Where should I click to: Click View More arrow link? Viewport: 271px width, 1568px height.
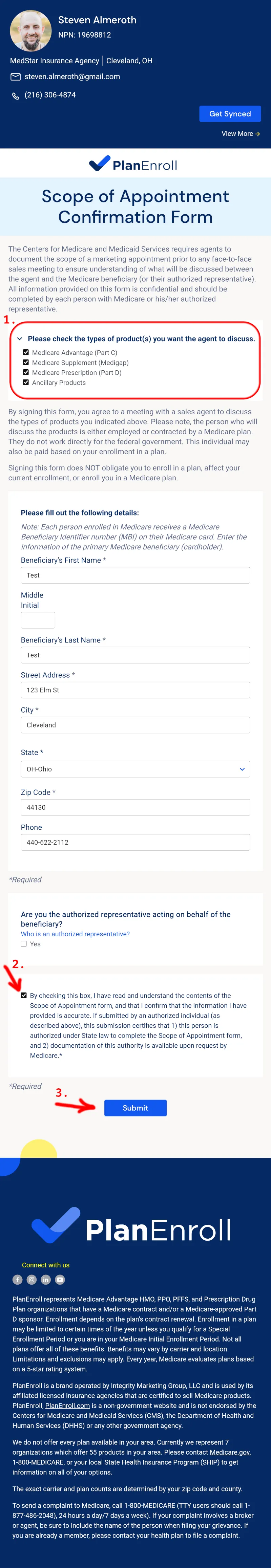(241, 134)
